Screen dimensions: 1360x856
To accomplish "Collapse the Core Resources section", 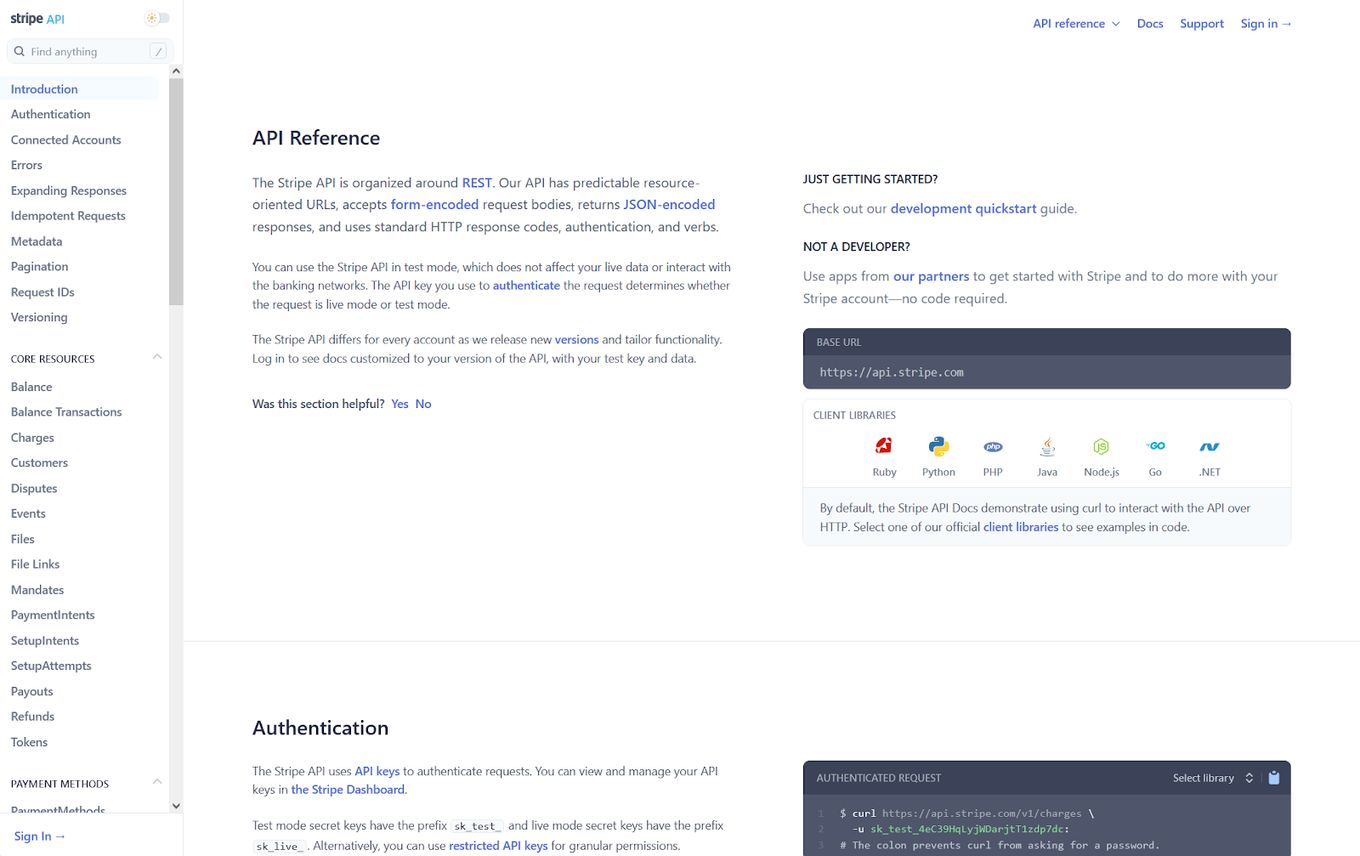I will (x=157, y=357).
